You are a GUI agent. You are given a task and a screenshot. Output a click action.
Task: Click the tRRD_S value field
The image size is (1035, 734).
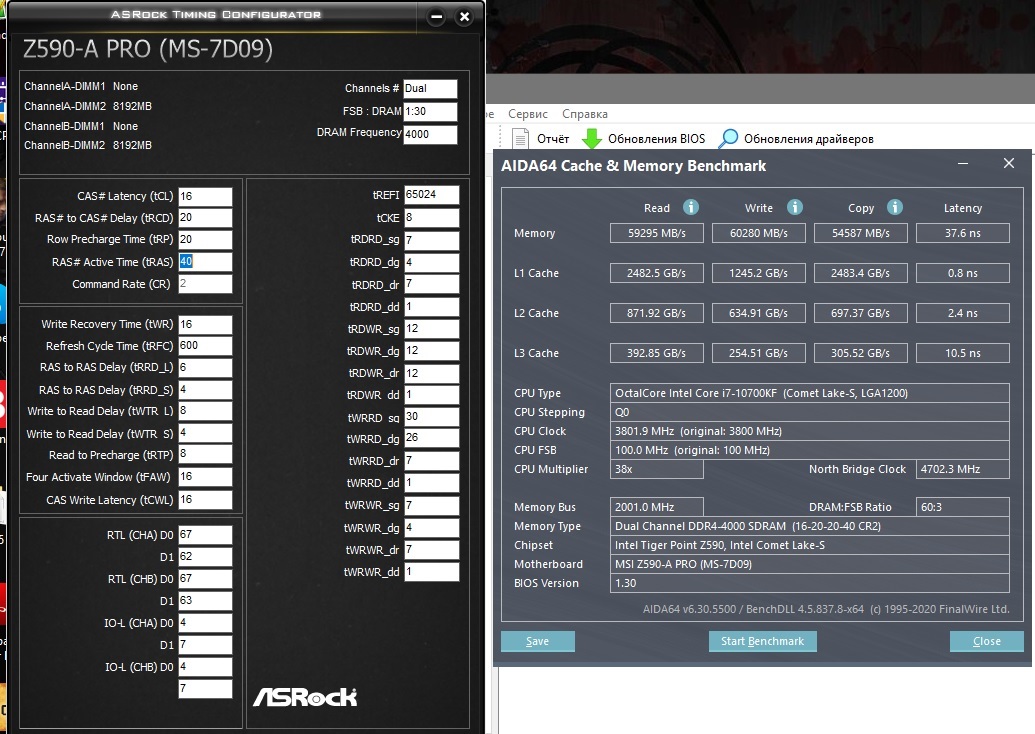[205, 389]
